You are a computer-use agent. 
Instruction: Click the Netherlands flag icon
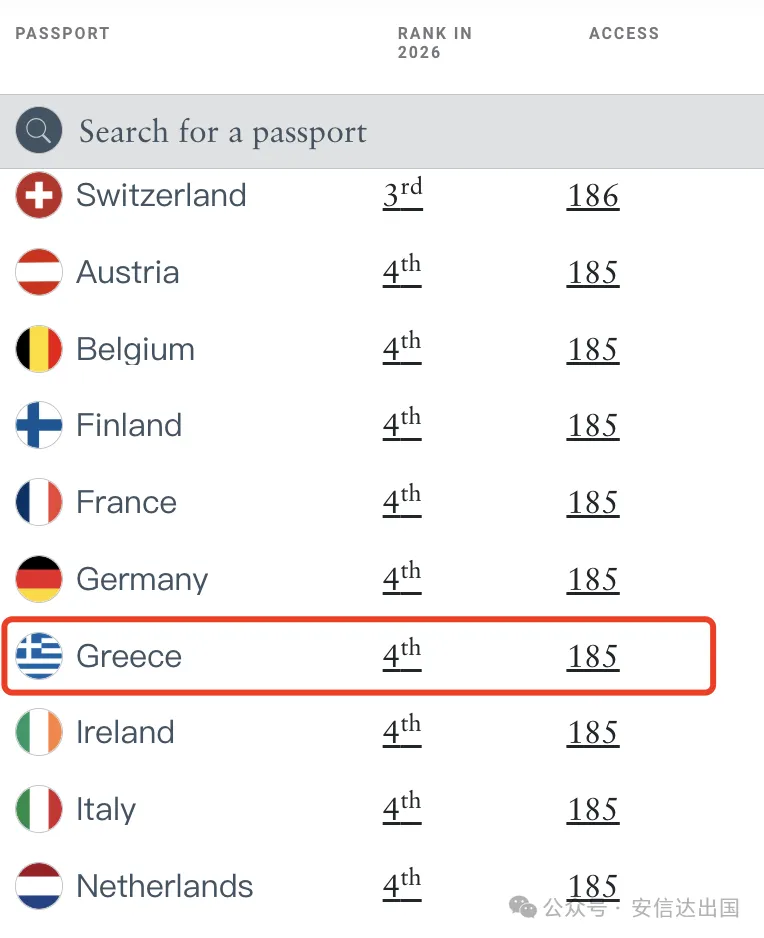[x=39, y=886]
